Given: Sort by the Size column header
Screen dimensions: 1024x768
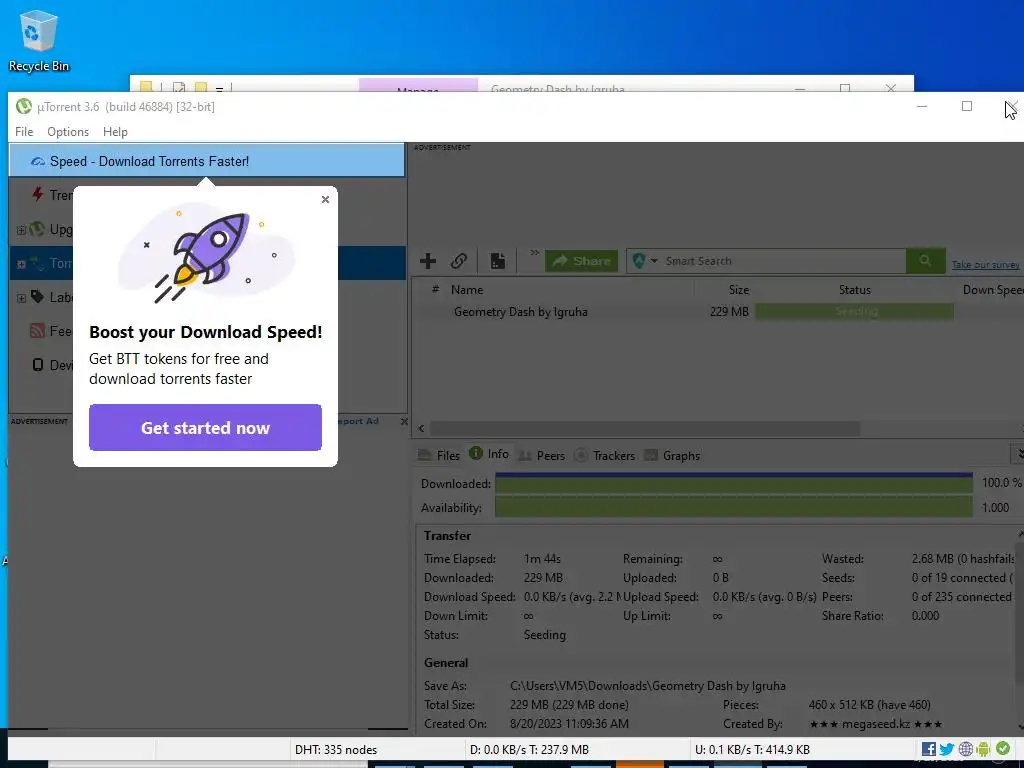Looking at the screenshot, I should click(x=739, y=289).
